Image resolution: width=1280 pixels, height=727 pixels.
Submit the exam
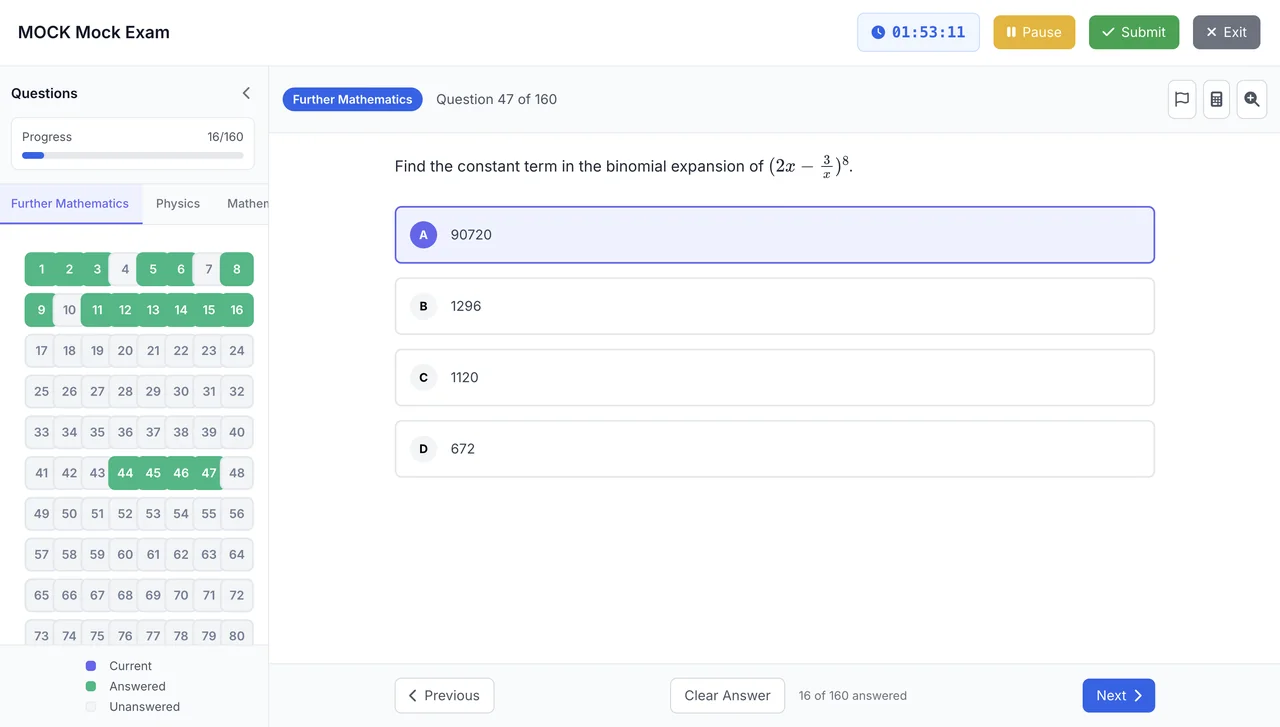(x=1133, y=32)
